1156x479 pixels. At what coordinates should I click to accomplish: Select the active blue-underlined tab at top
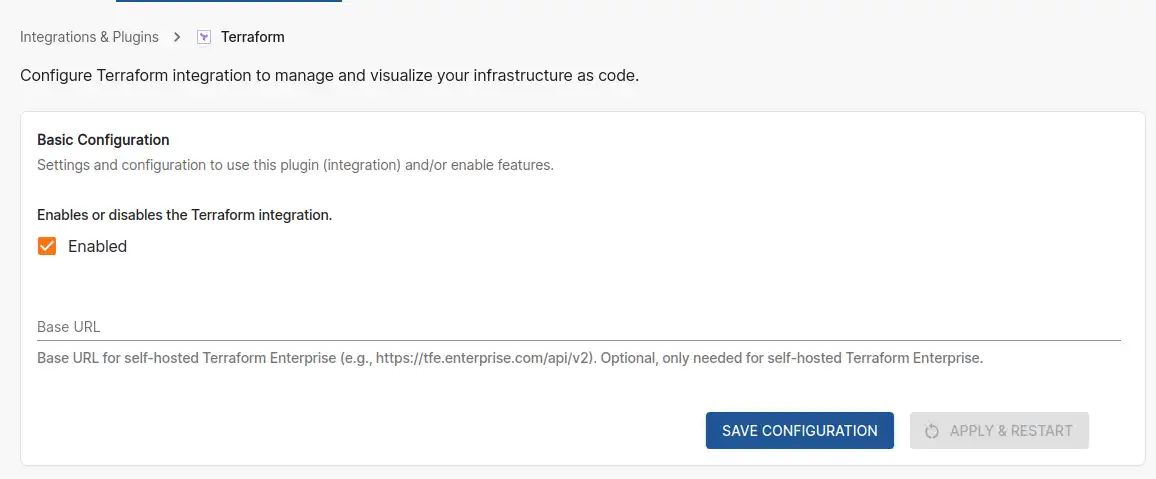pos(229,1)
